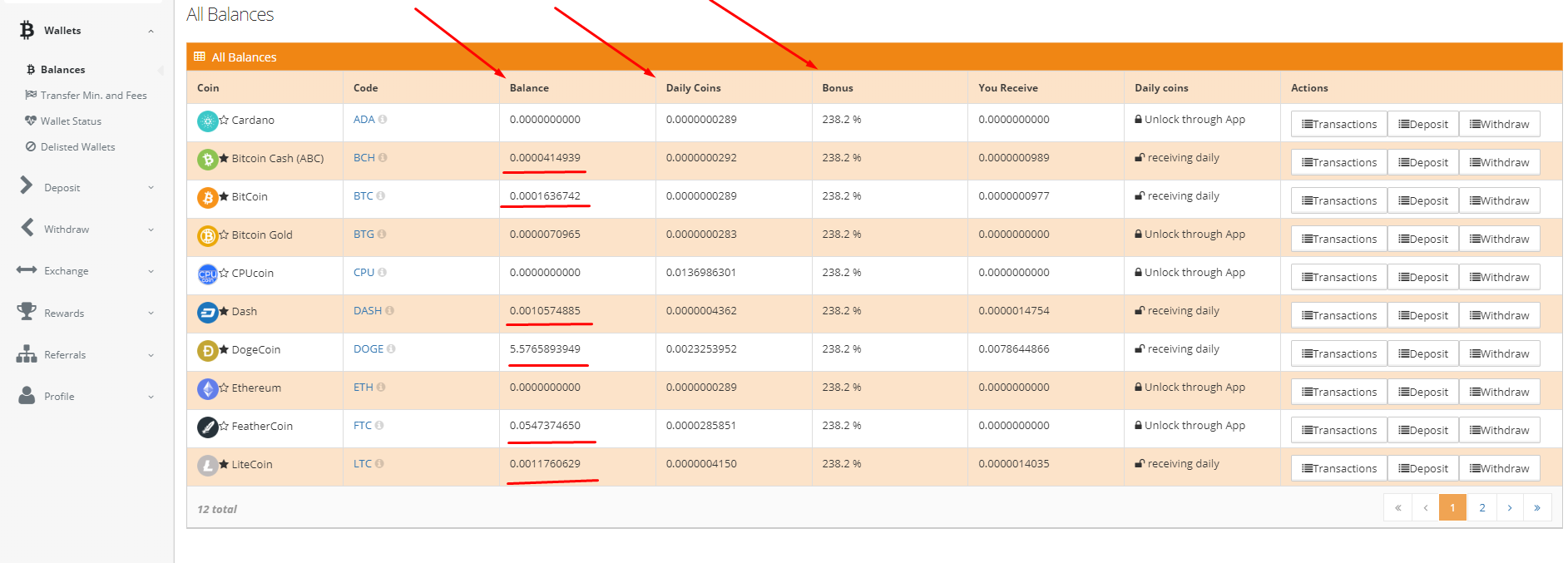This screenshot has width=1568, height=563.
Task: Toggle favorite star for BitCoin
Action: [224, 196]
